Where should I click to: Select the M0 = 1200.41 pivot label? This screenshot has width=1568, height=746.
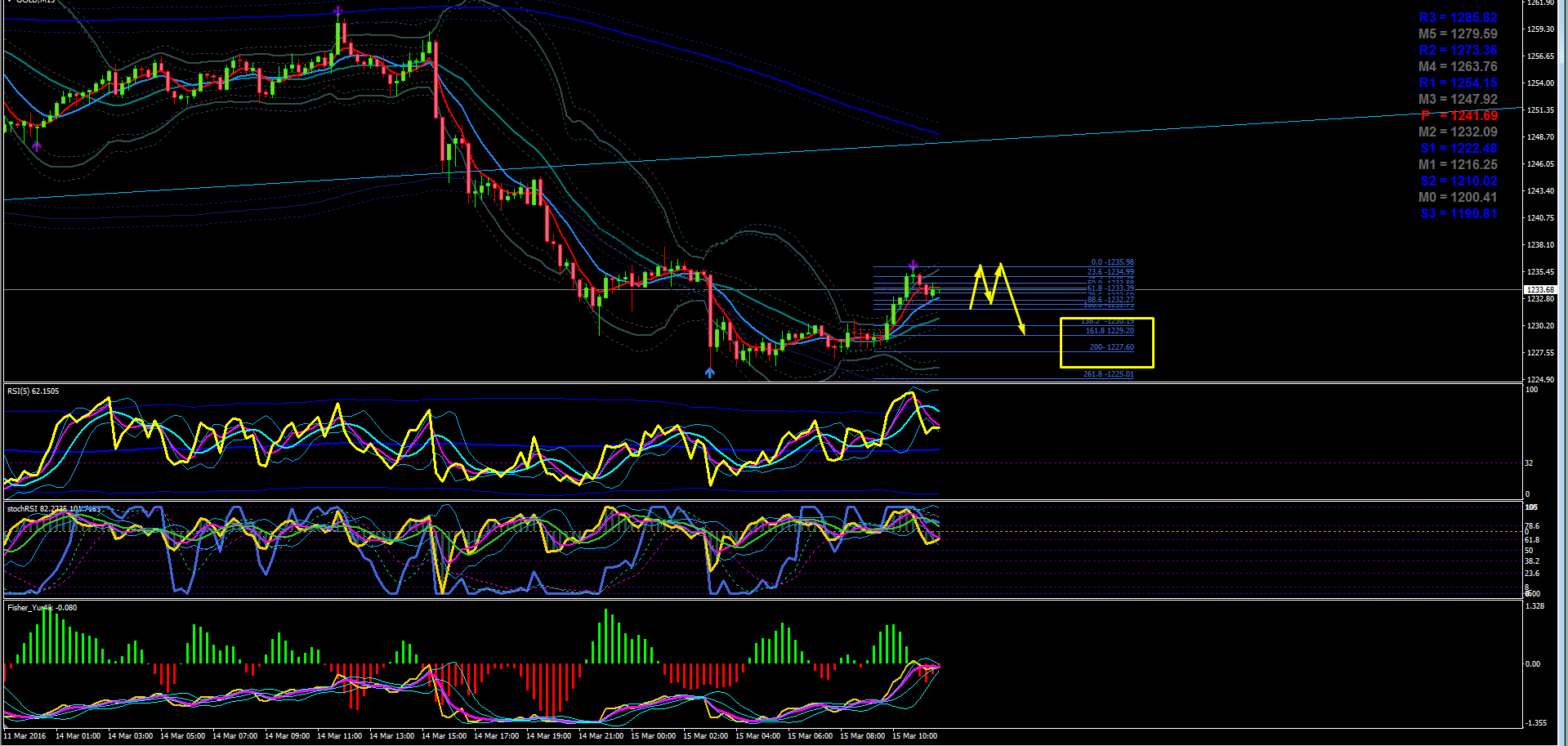[x=1458, y=198]
